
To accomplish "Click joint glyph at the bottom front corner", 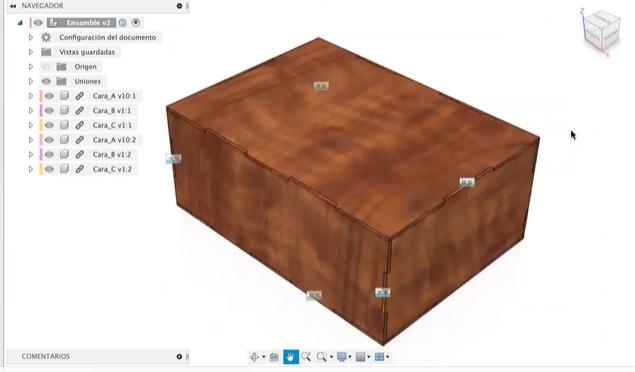I will pos(383,292).
